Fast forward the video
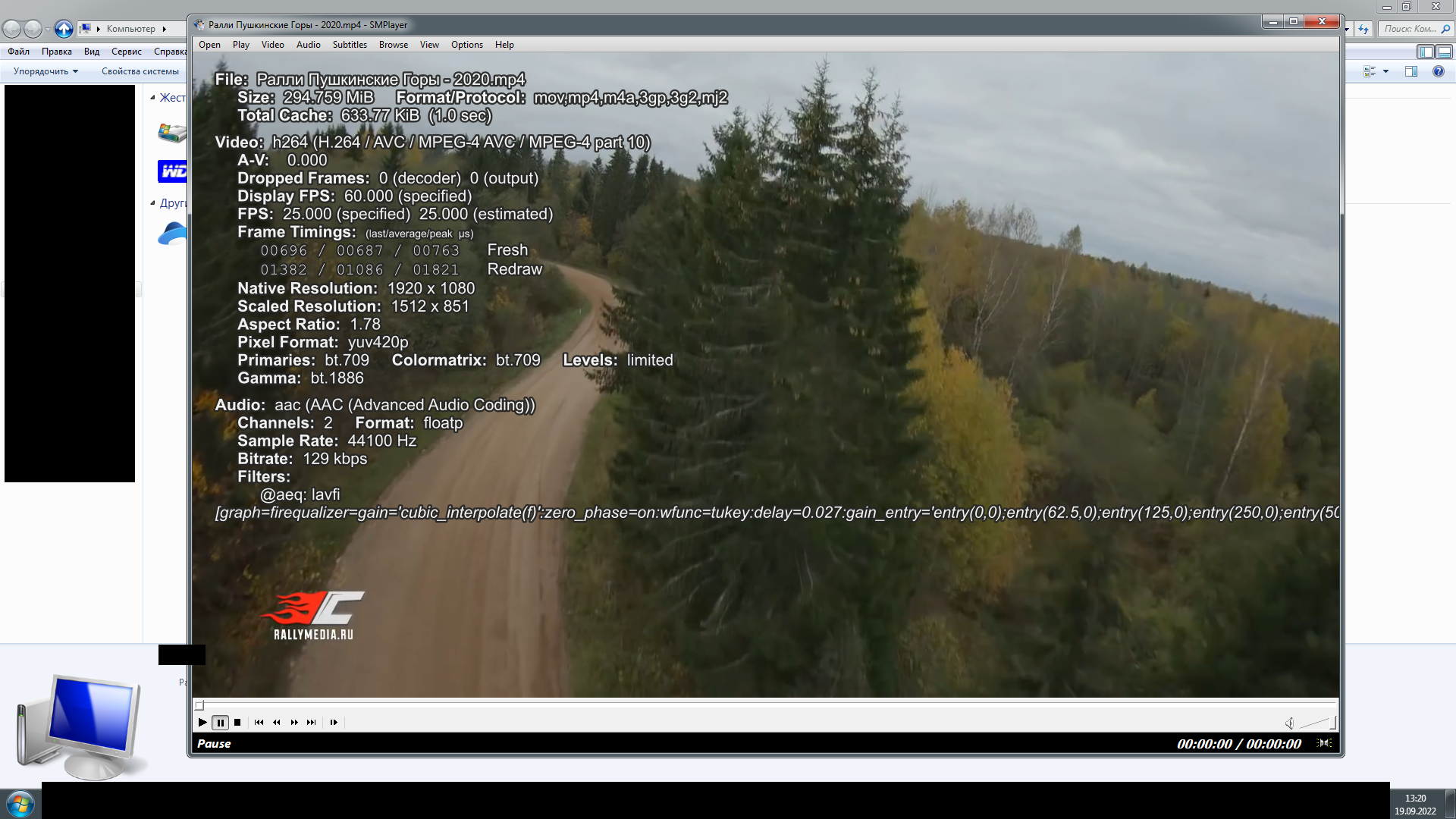Viewport: 1456px width, 819px height. [x=293, y=722]
